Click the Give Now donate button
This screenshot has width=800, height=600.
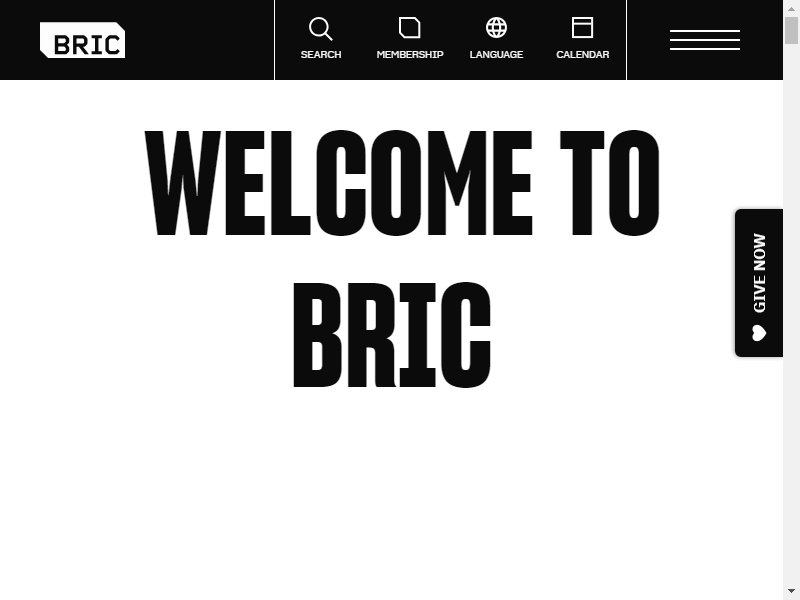click(x=759, y=283)
